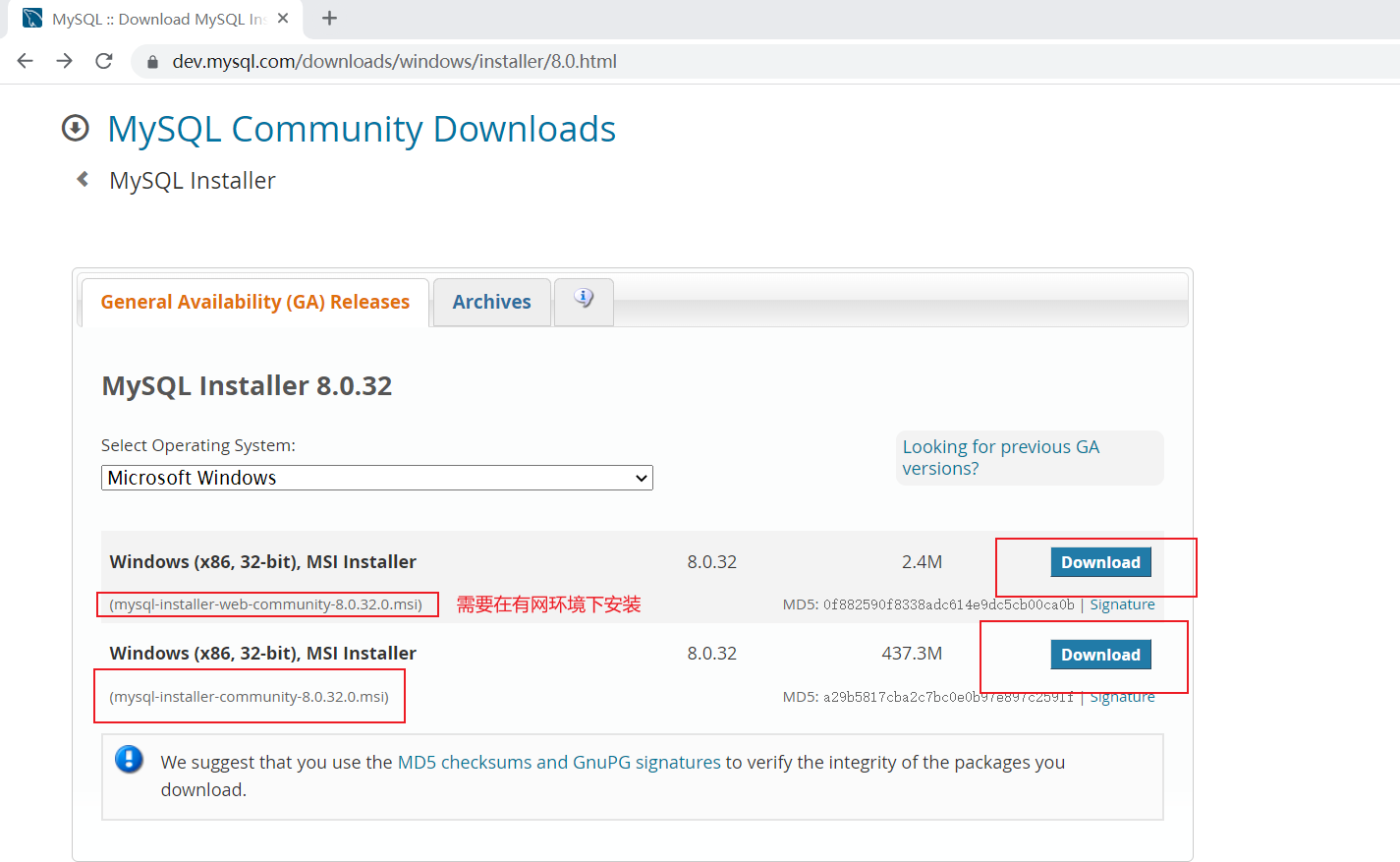Open Signature link for web installer

(x=1122, y=604)
